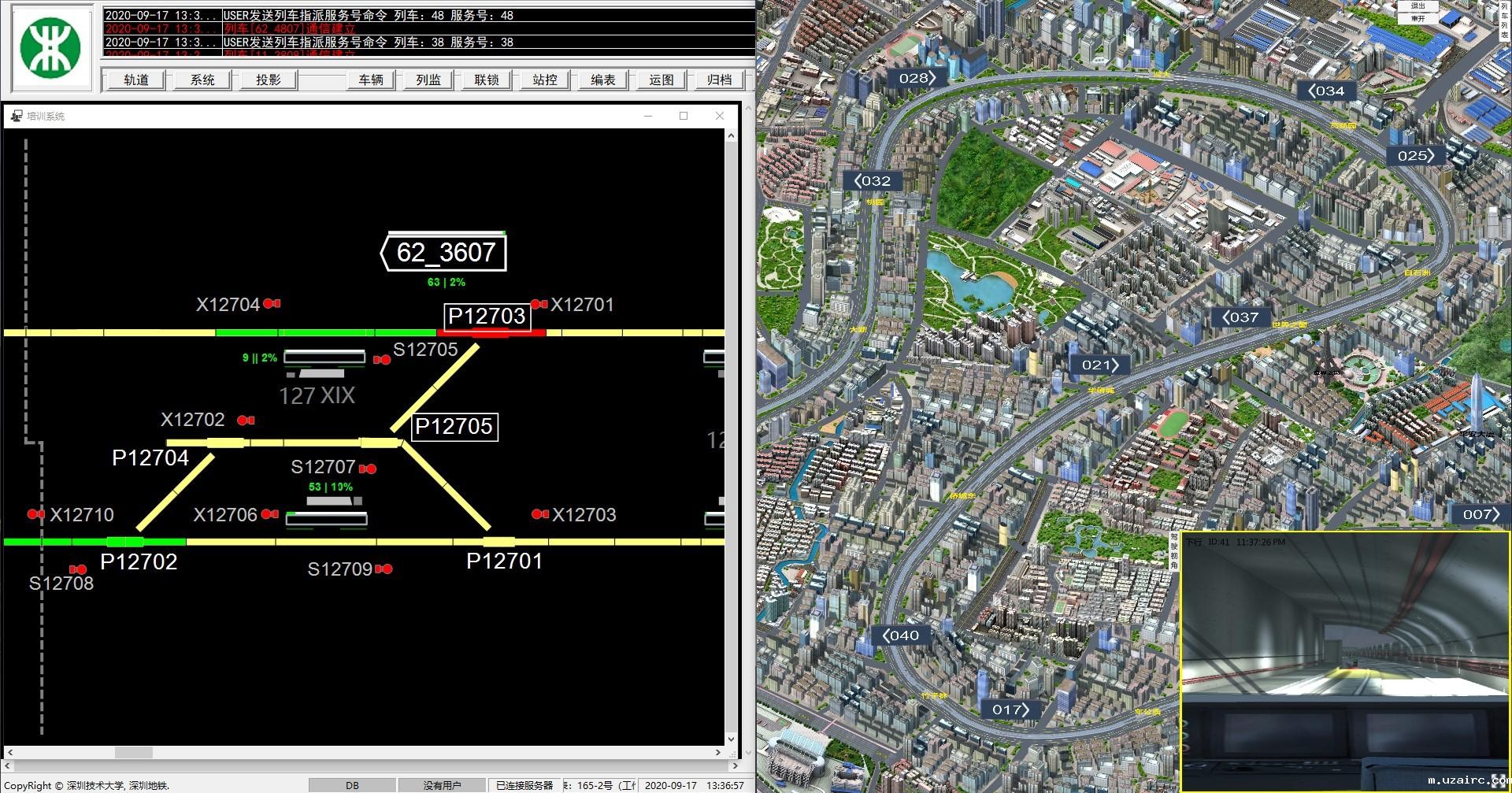Select train marker 028 on the map
Screen dimensions: 1512x793
917,78
